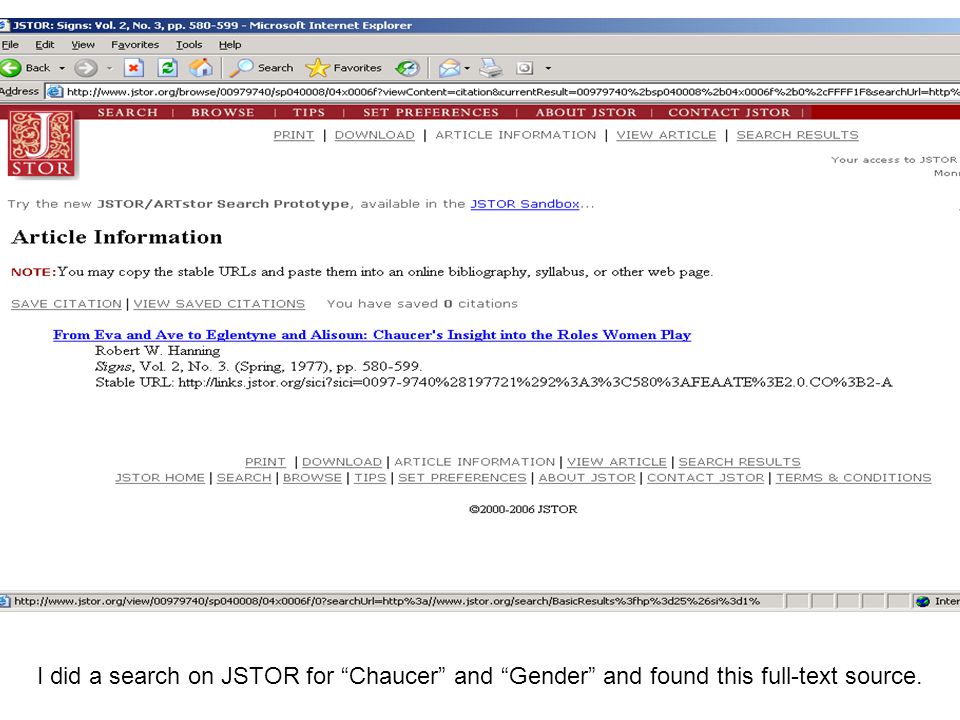960x720 pixels.
Task: Click the Stable URL text line
Action: (x=493, y=383)
